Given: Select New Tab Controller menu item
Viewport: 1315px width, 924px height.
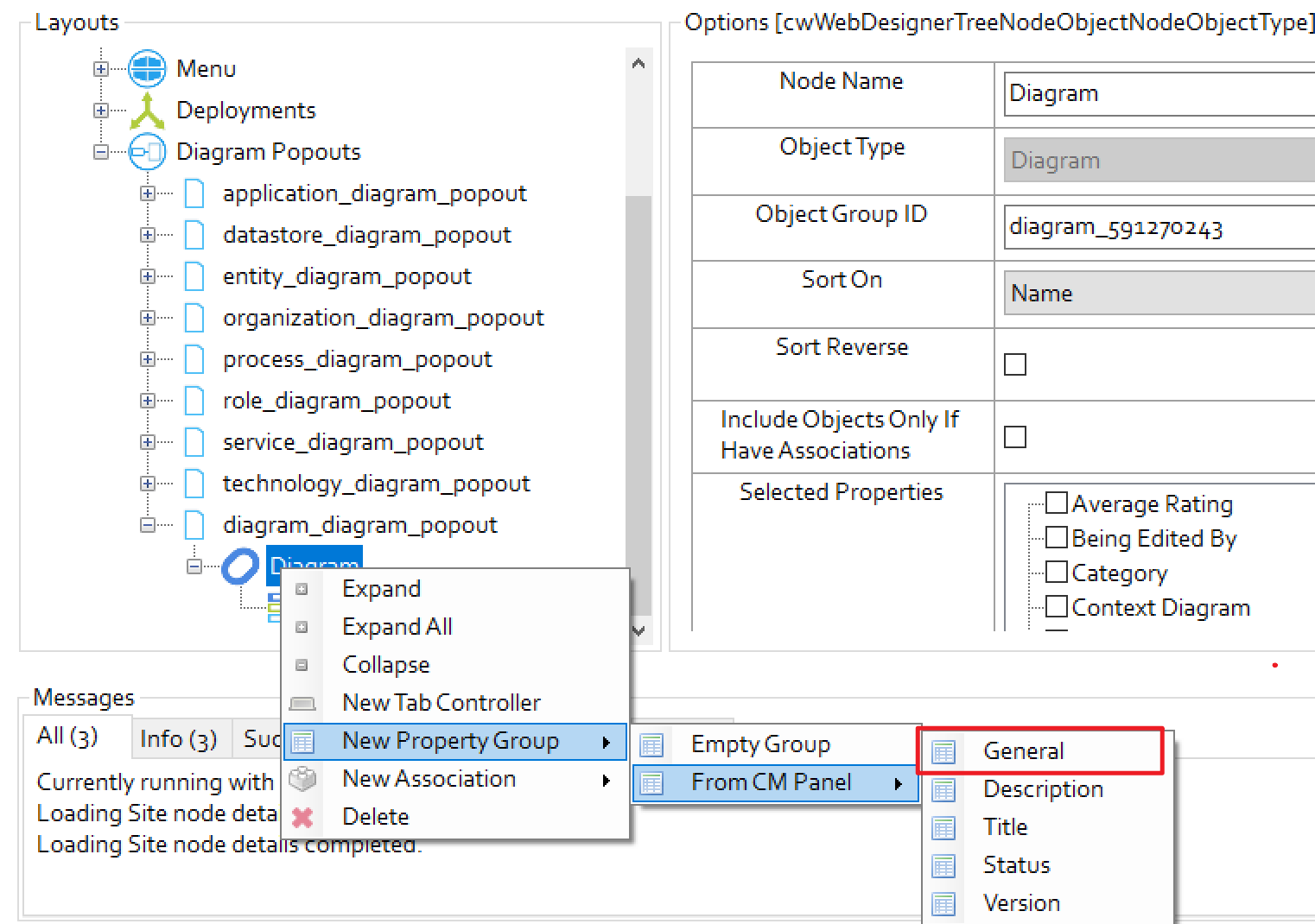Looking at the screenshot, I should point(456,704).
